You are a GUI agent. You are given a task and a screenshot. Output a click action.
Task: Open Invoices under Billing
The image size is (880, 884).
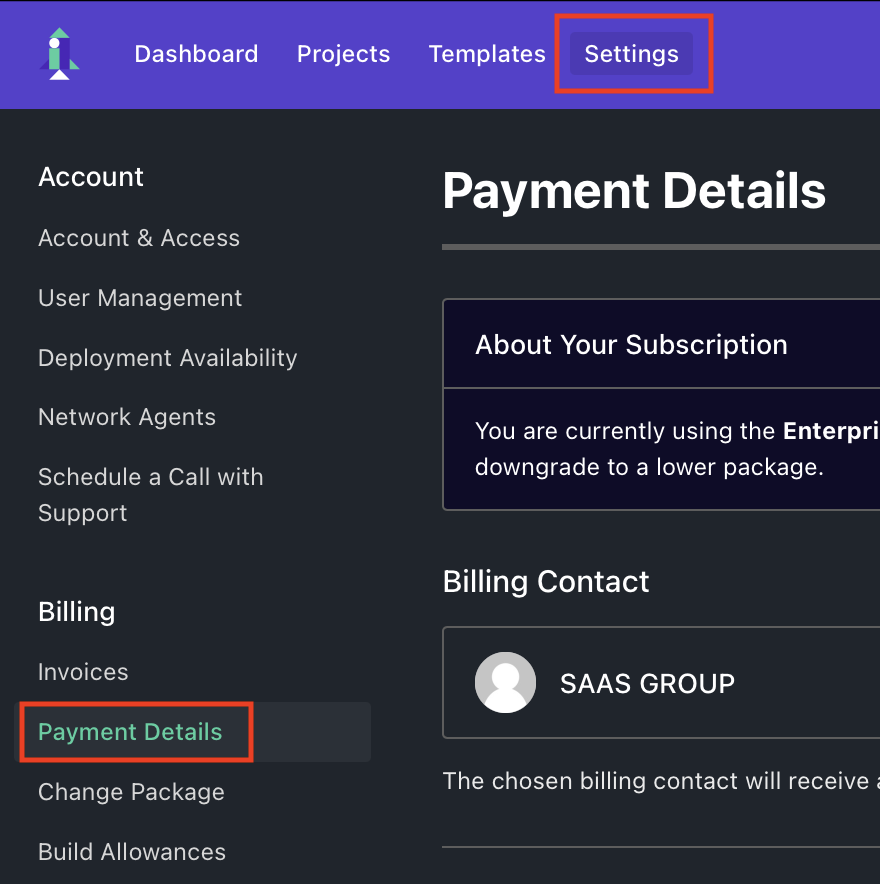[x=83, y=672]
